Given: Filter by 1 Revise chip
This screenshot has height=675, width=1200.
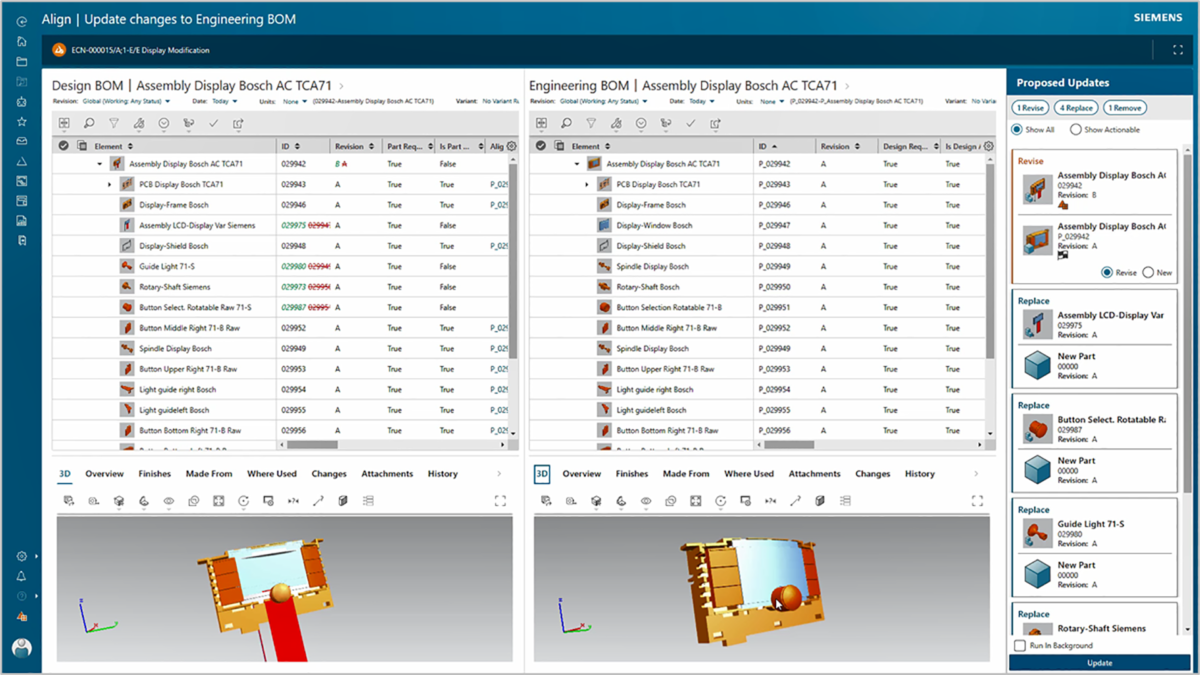Looking at the screenshot, I should click(1031, 108).
